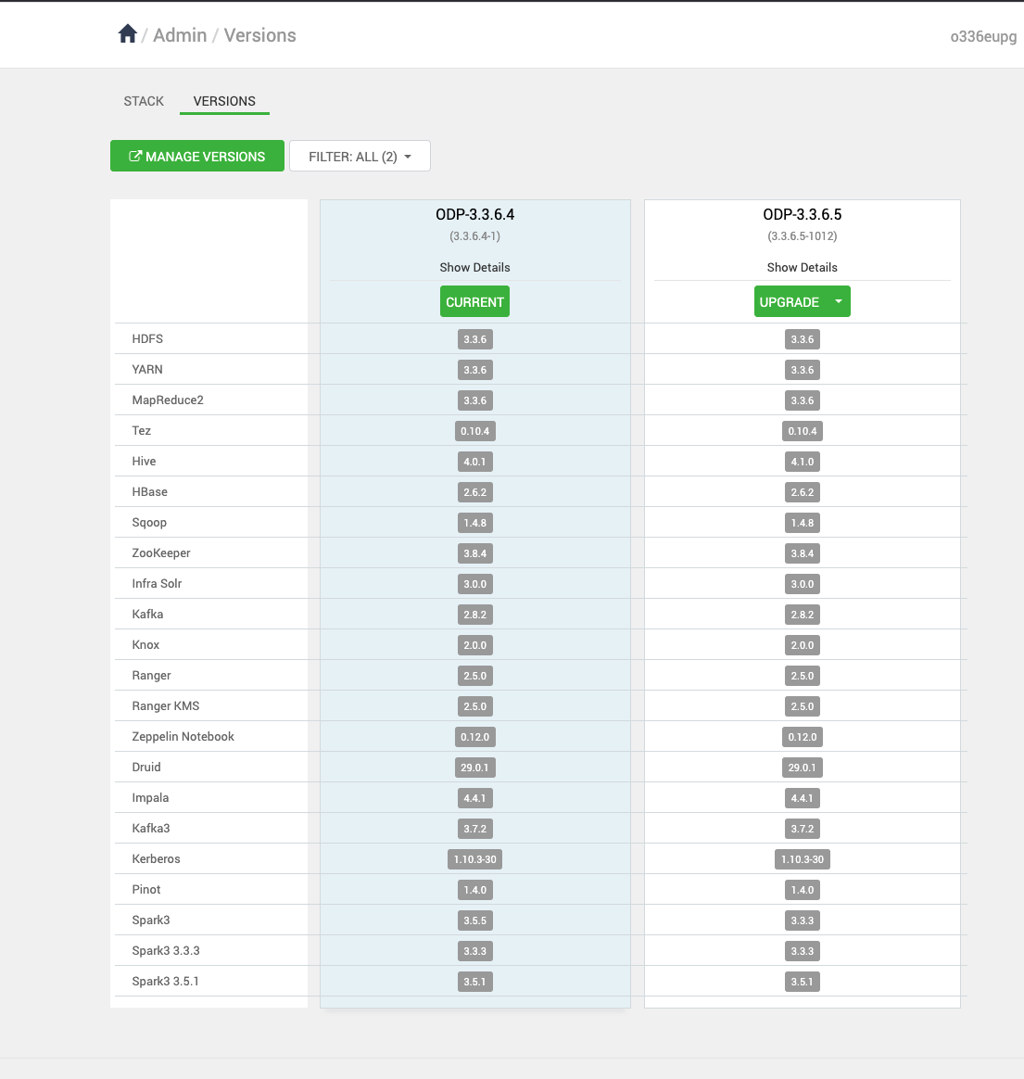Click Infra Solr 3.0.0 badge in ODP-3.3.6.4
Viewport: 1024px width, 1079px height.
475,584
